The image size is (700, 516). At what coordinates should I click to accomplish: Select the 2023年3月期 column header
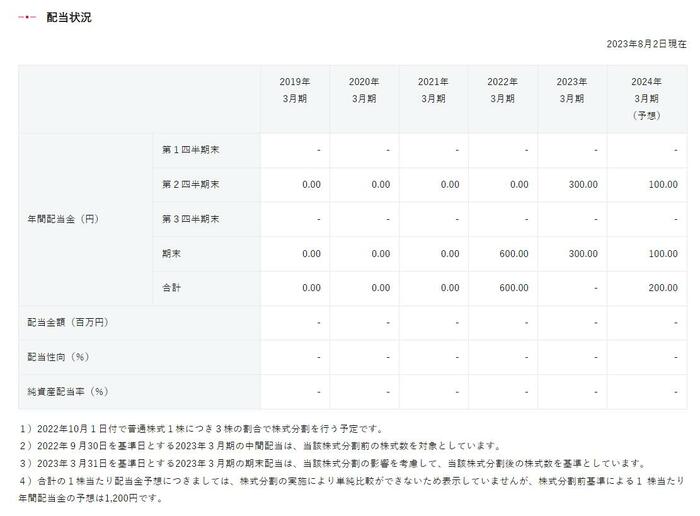tap(571, 90)
